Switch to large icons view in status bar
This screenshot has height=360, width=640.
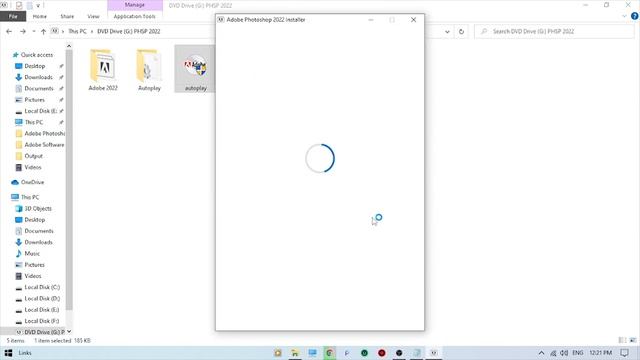(633, 340)
